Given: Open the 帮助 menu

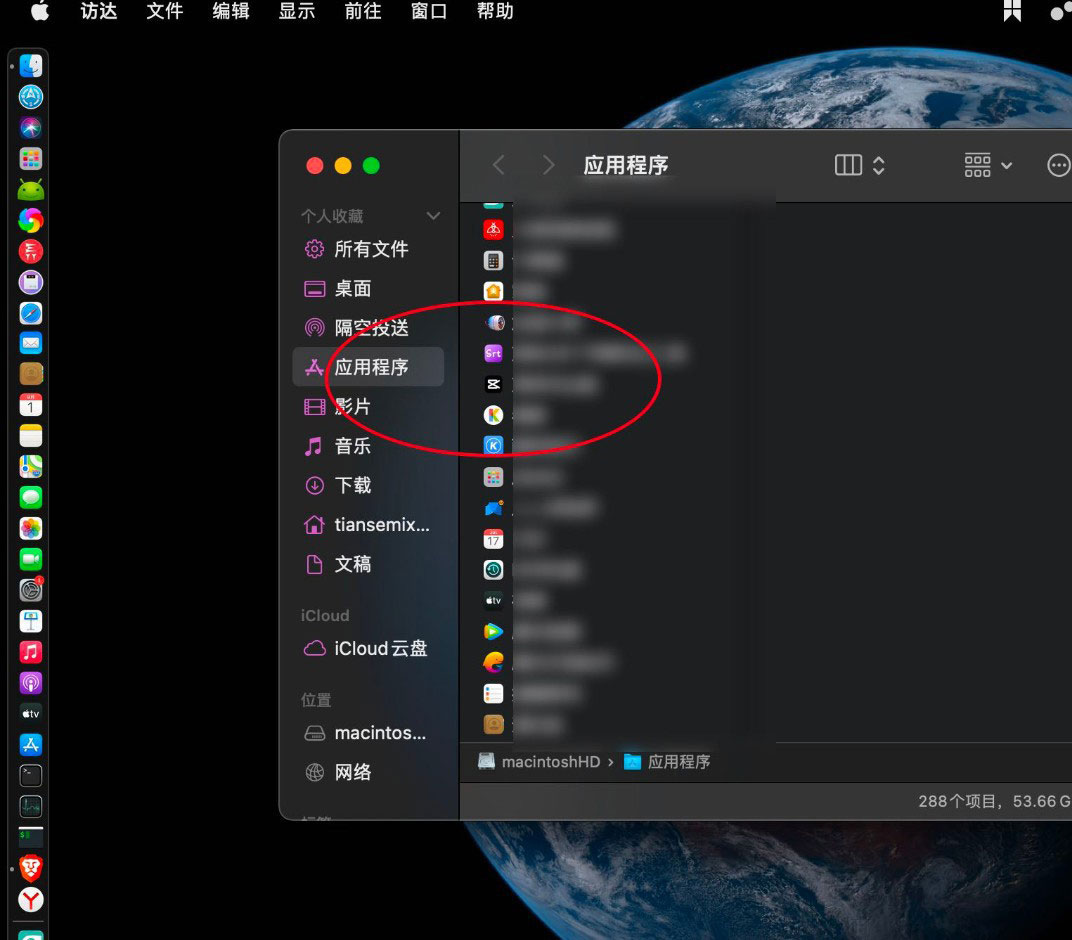Looking at the screenshot, I should click(495, 12).
